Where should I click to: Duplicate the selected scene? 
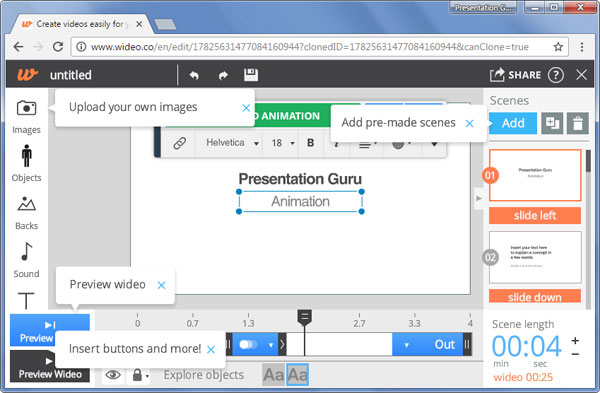552,123
